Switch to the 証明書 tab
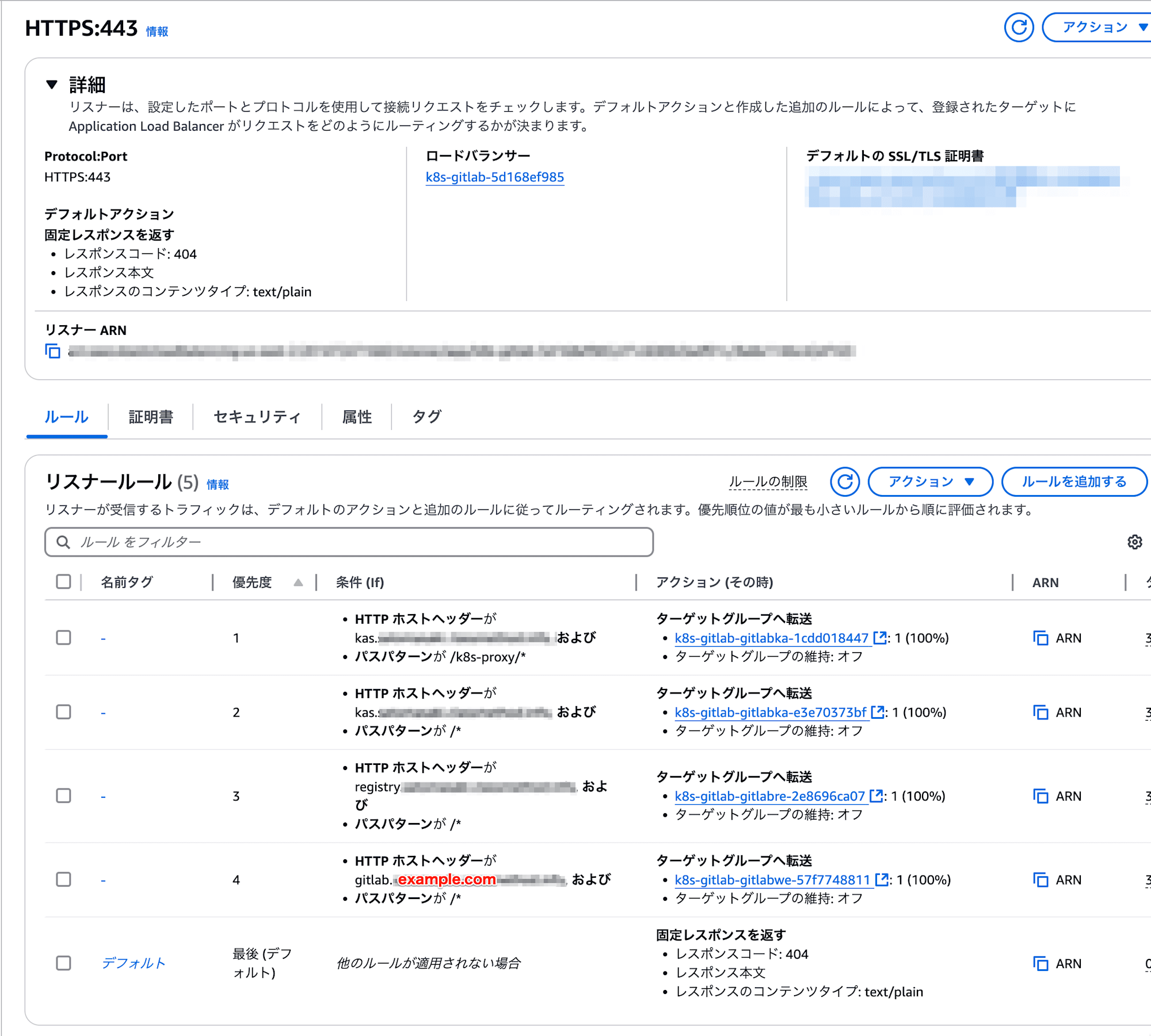This screenshot has width=1151, height=1036. (151, 417)
